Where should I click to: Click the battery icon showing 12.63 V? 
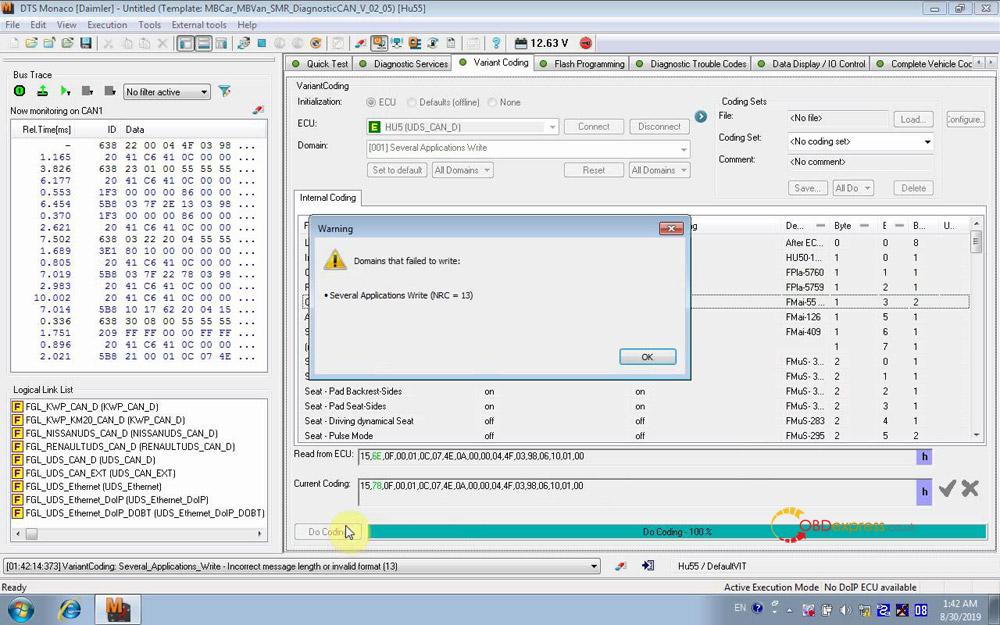point(521,43)
